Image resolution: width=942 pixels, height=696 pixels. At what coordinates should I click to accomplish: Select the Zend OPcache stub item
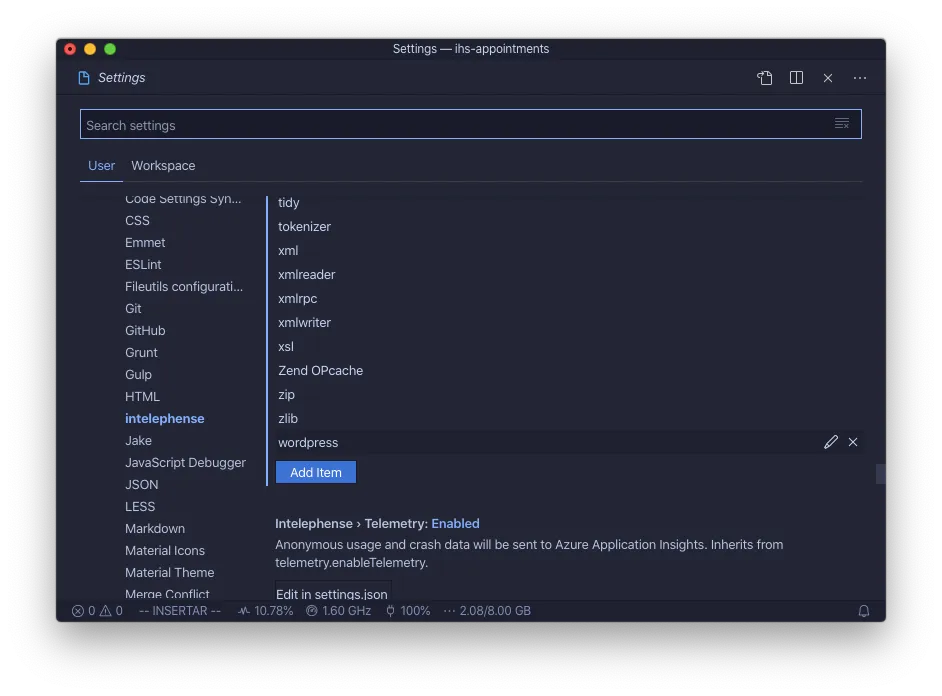(x=320, y=371)
